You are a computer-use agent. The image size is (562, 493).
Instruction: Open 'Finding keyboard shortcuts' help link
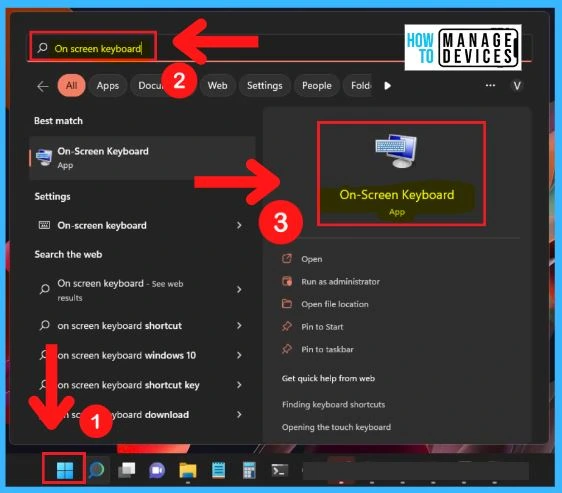click(333, 404)
